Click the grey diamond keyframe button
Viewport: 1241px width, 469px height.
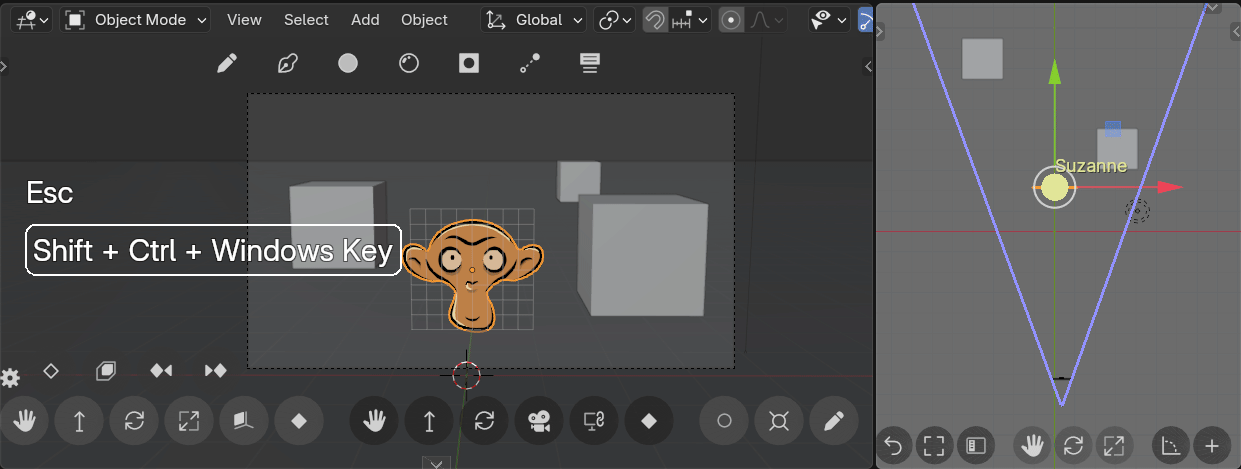[x=298, y=421]
